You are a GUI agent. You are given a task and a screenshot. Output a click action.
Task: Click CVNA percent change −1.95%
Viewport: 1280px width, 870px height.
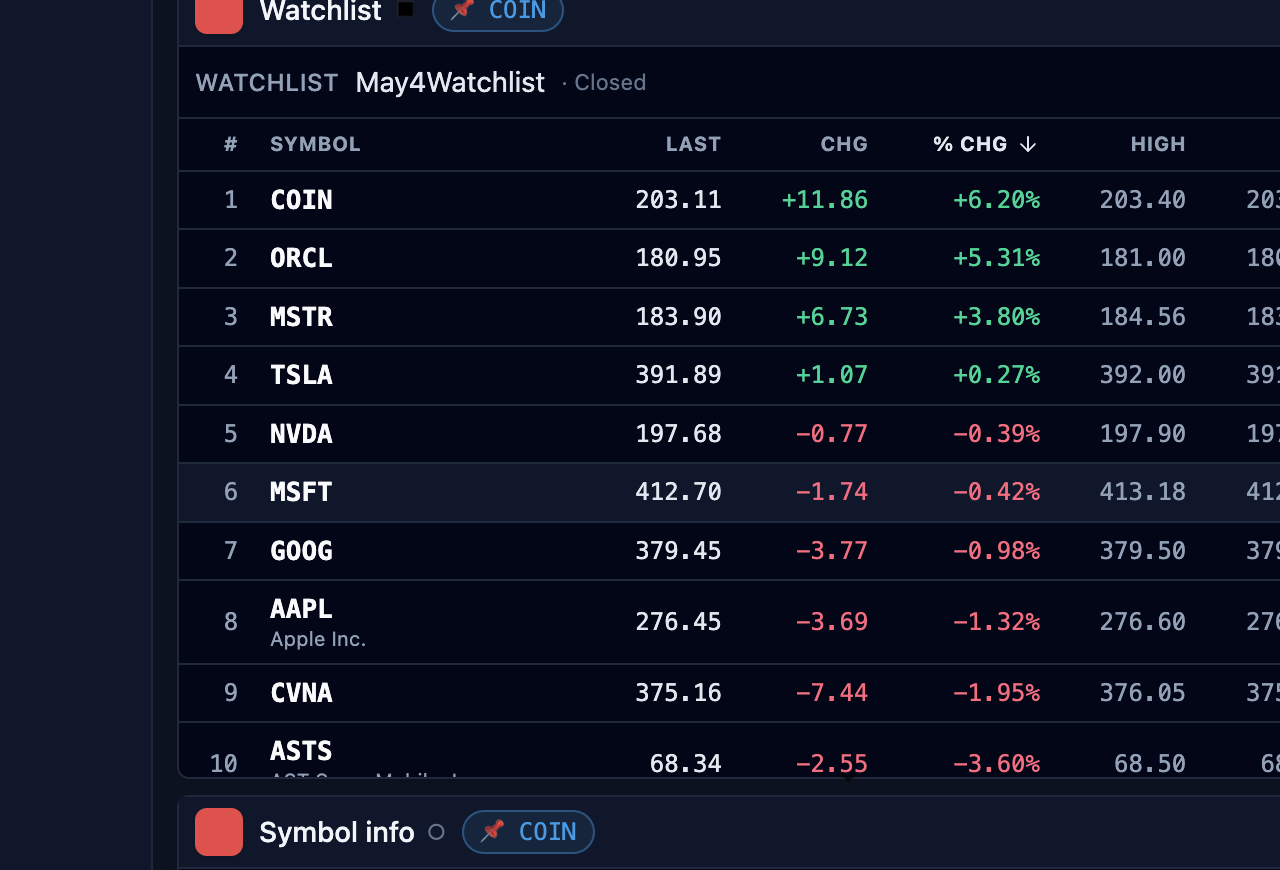[x=996, y=693]
